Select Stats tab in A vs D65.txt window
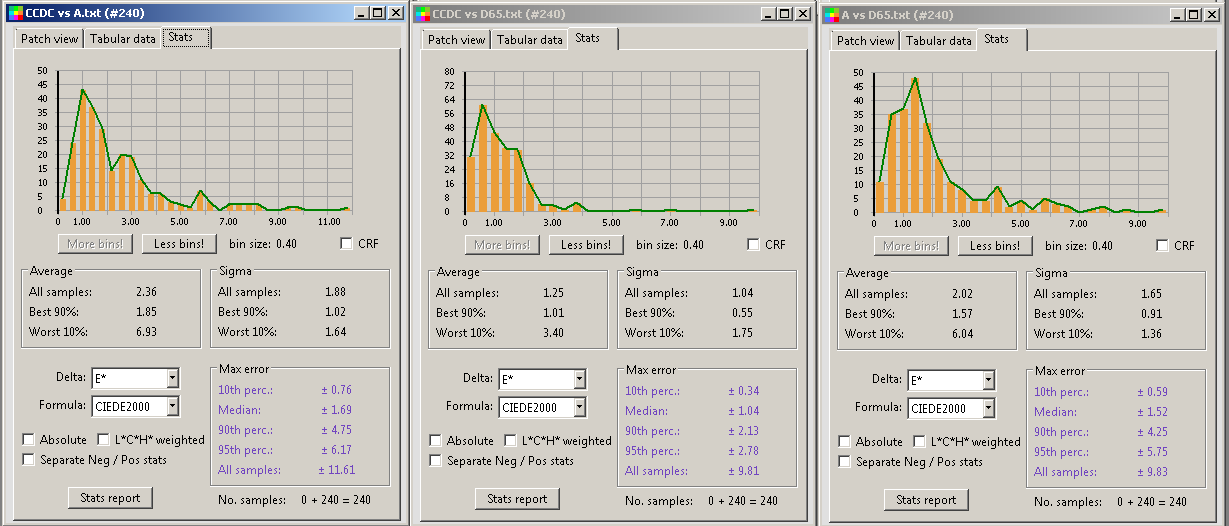 (x=1002, y=39)
